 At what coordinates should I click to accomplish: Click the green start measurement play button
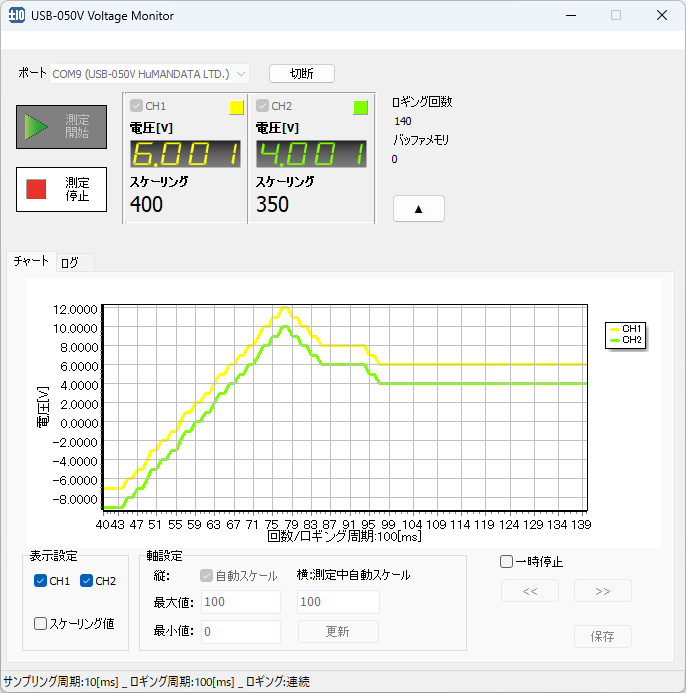click(x=61, y=127)
